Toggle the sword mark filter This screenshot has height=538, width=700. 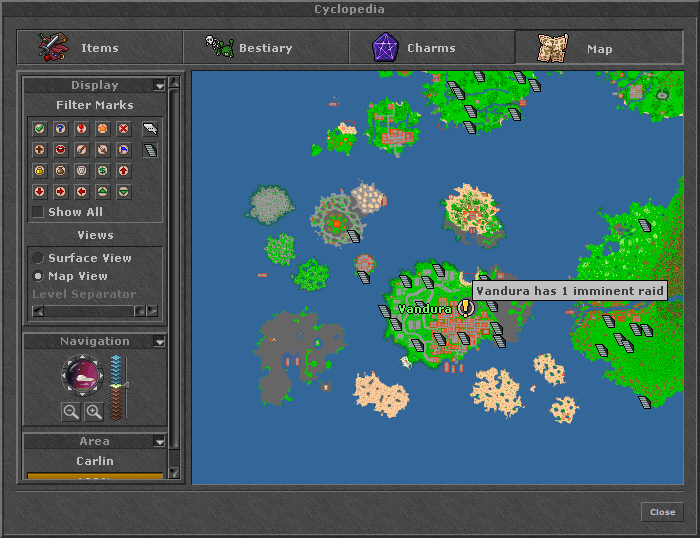(x=102, y=150)
